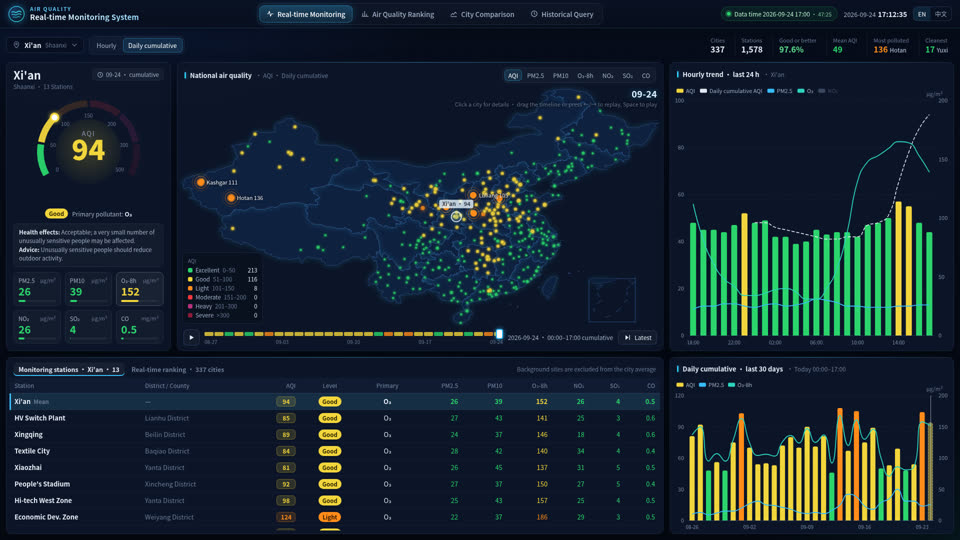
Task: Switch language to EN
Action: 921,14
